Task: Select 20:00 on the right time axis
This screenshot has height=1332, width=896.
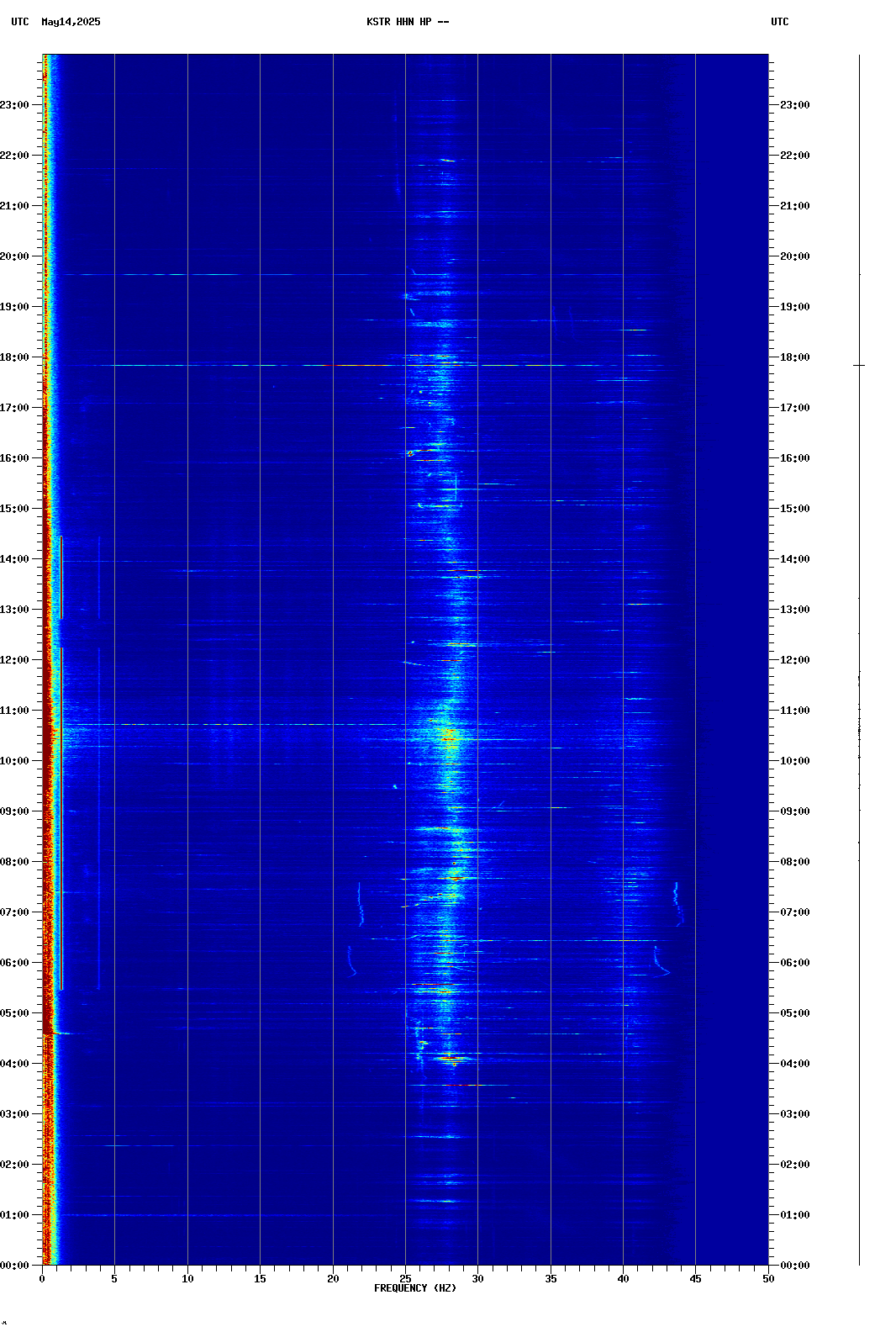Action: [795, 256]
